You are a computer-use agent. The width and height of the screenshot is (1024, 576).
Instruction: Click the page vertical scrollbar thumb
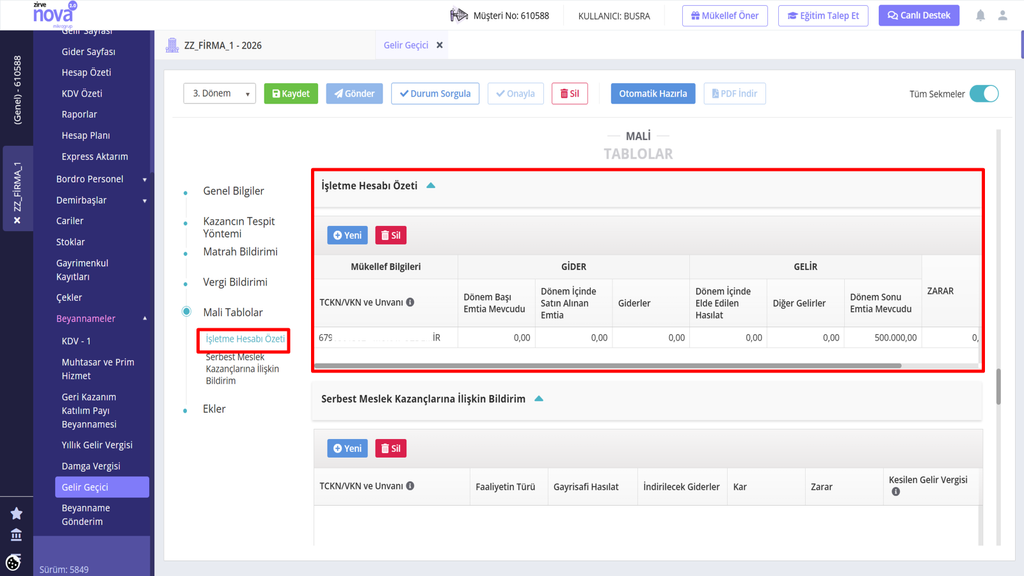tap(998, 387)
